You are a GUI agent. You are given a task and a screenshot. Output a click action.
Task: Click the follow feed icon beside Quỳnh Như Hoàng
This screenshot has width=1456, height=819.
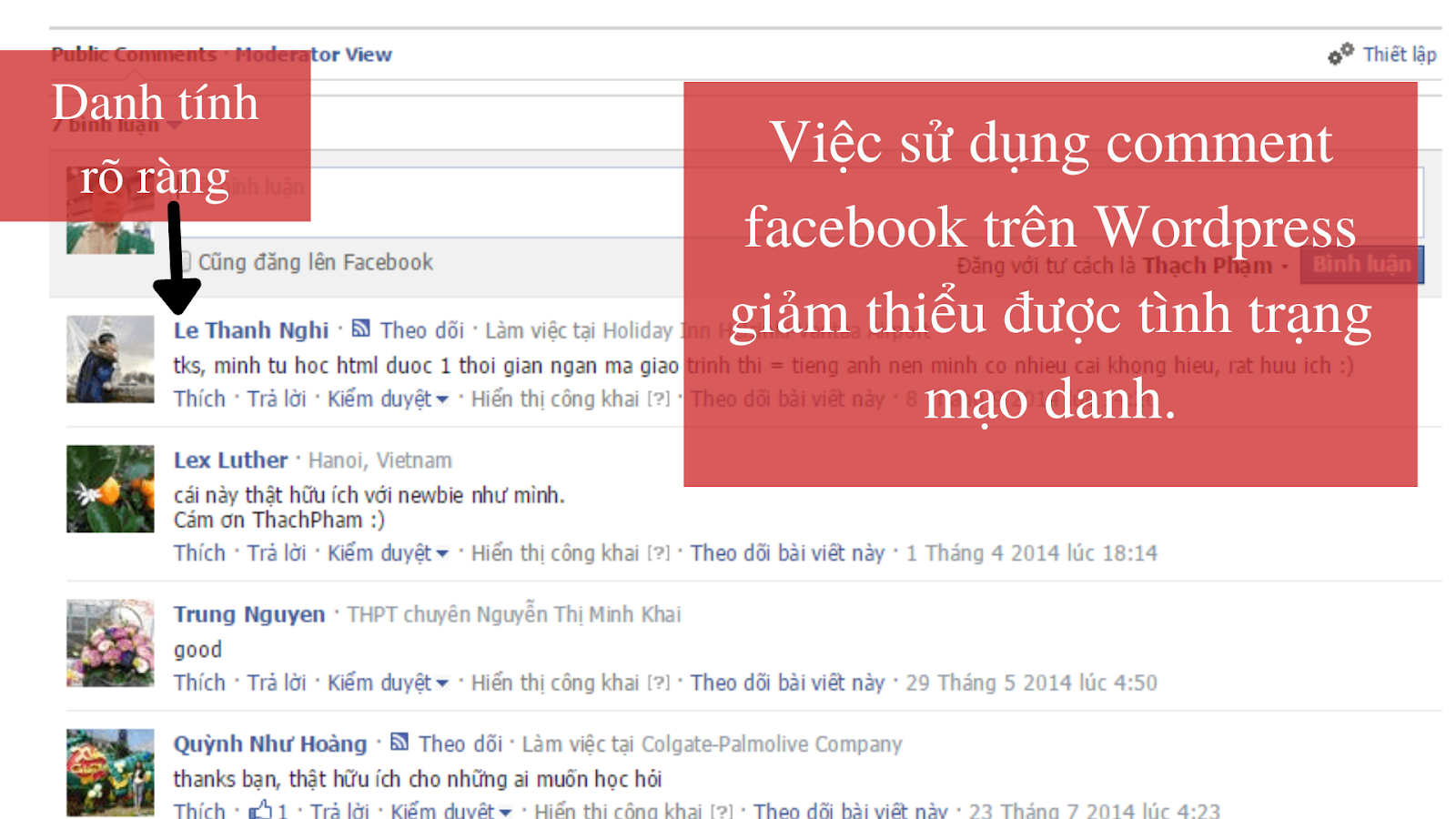399,743
